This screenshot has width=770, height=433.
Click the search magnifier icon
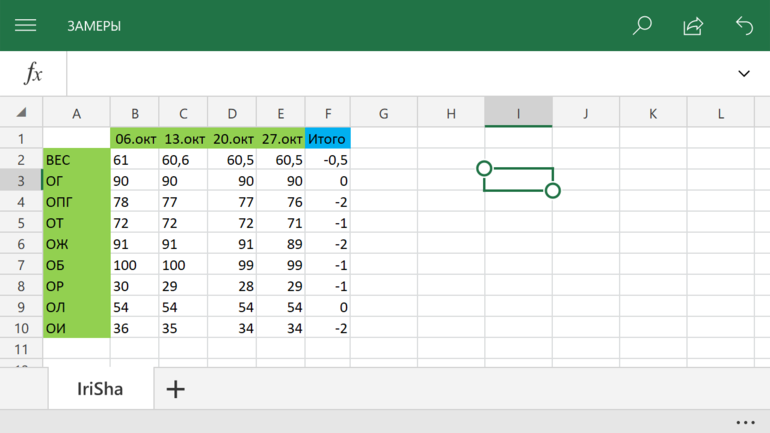642,26
